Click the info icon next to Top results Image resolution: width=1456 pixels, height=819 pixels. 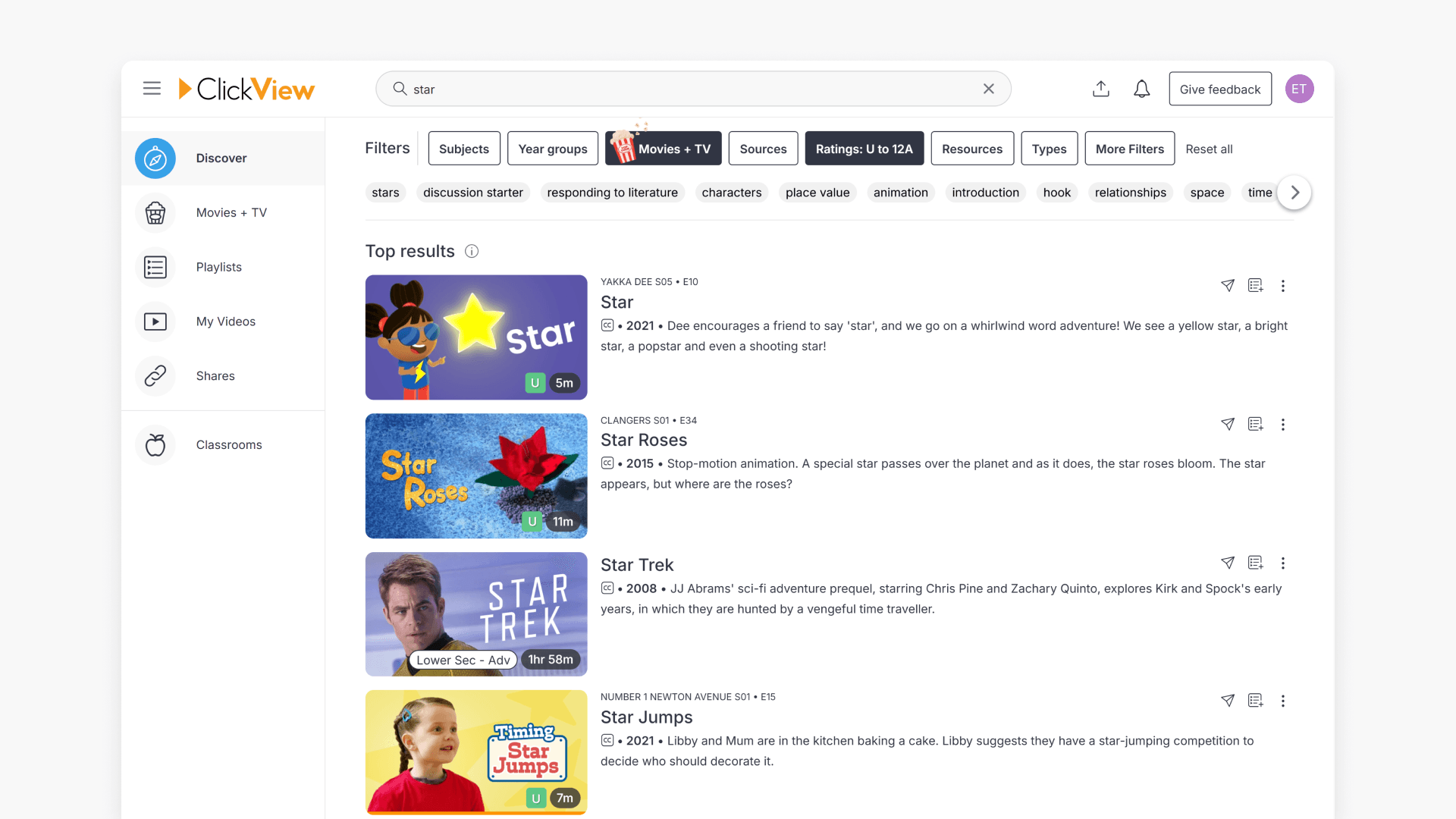tap(472, 251)
